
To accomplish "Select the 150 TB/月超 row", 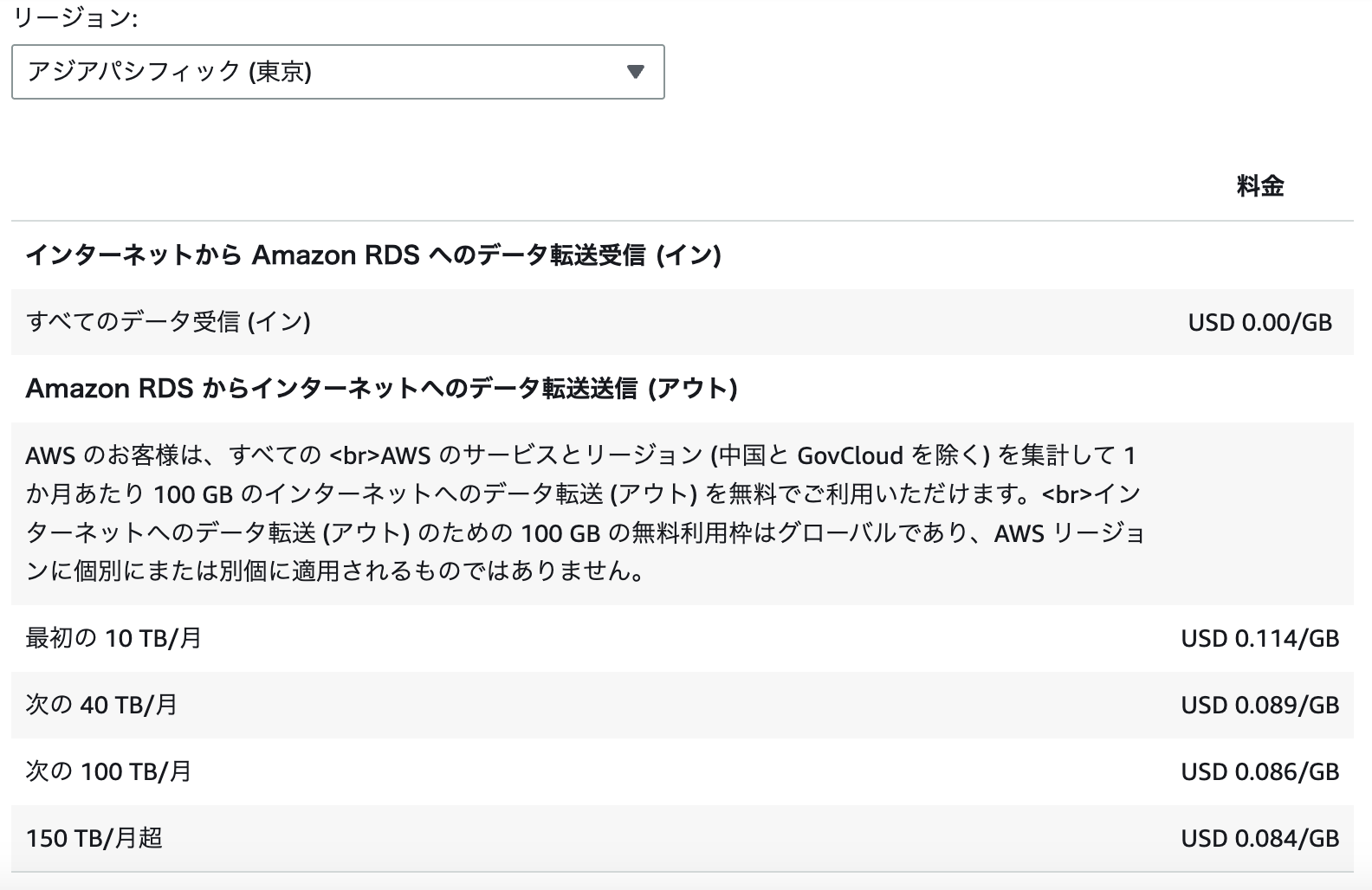I will click(683, 839).
